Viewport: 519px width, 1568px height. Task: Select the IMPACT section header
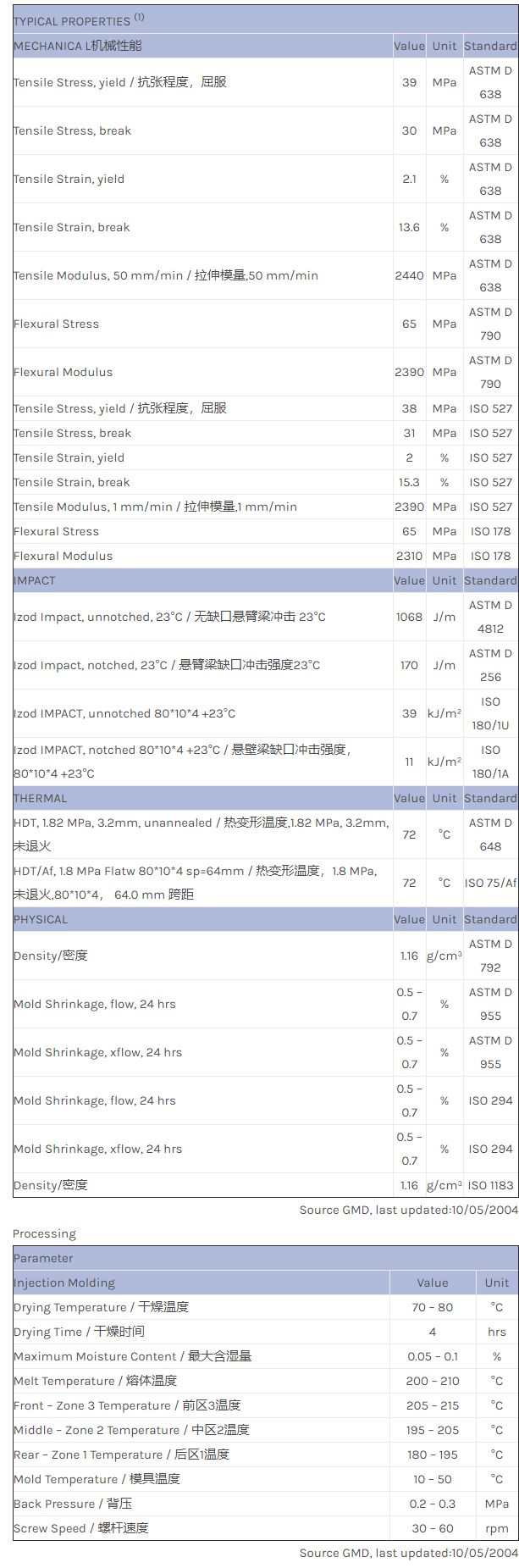pos(35,580)
